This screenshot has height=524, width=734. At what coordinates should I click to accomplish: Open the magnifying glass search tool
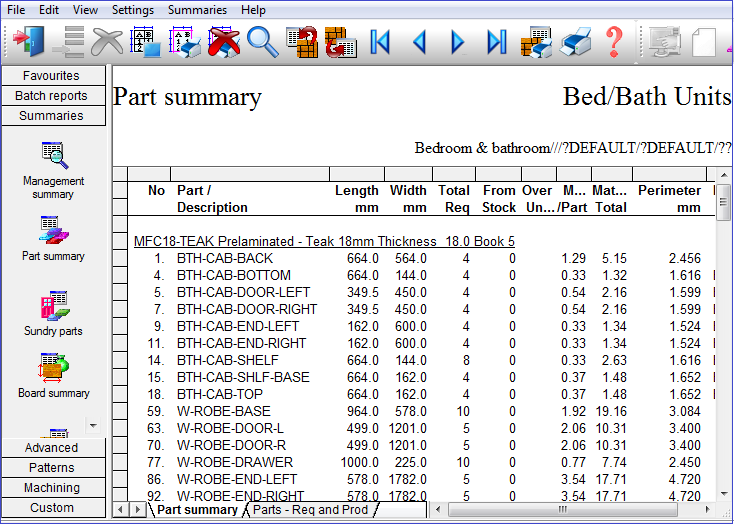pos(263,41)
